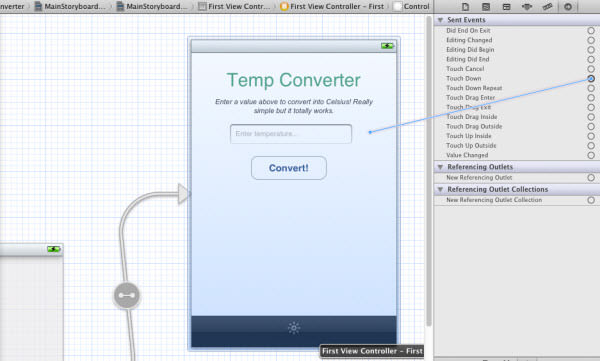This screenshot has height=361, width=600.
Task: Open the Attributes inspector icon
Action: pyautogui.click(x=527, y=7)
